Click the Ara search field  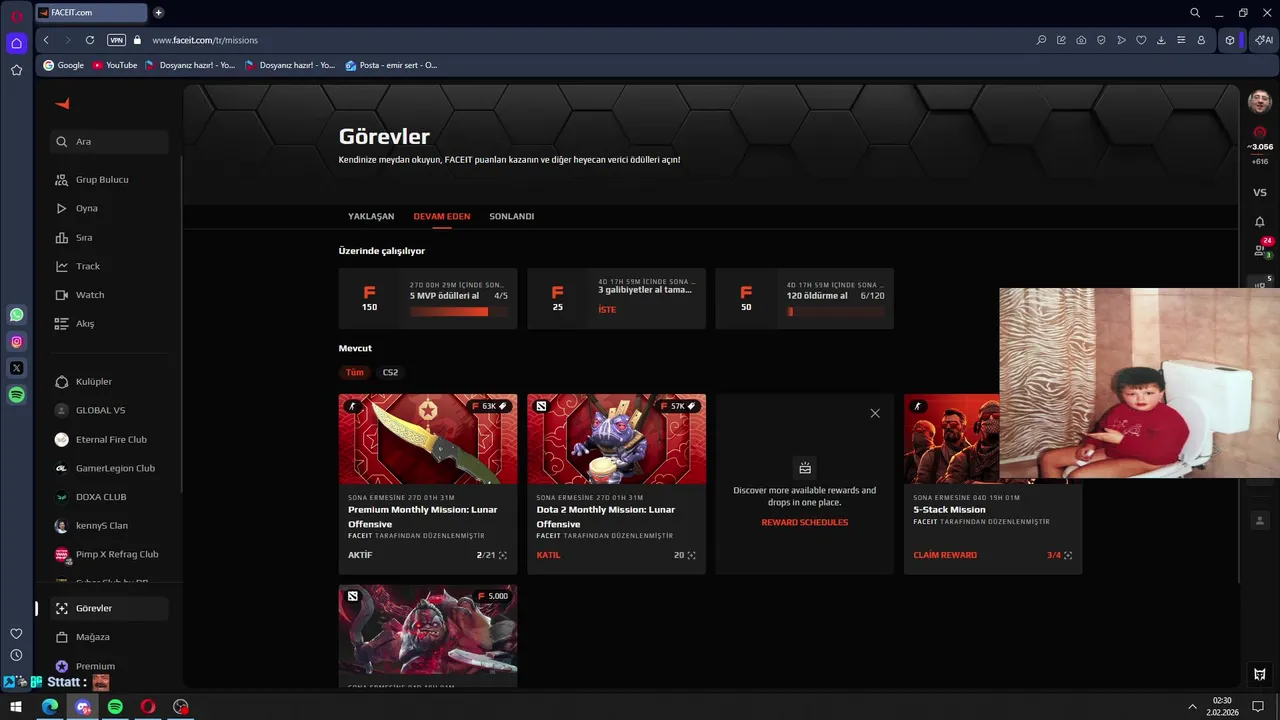click(x=109, y=142)
